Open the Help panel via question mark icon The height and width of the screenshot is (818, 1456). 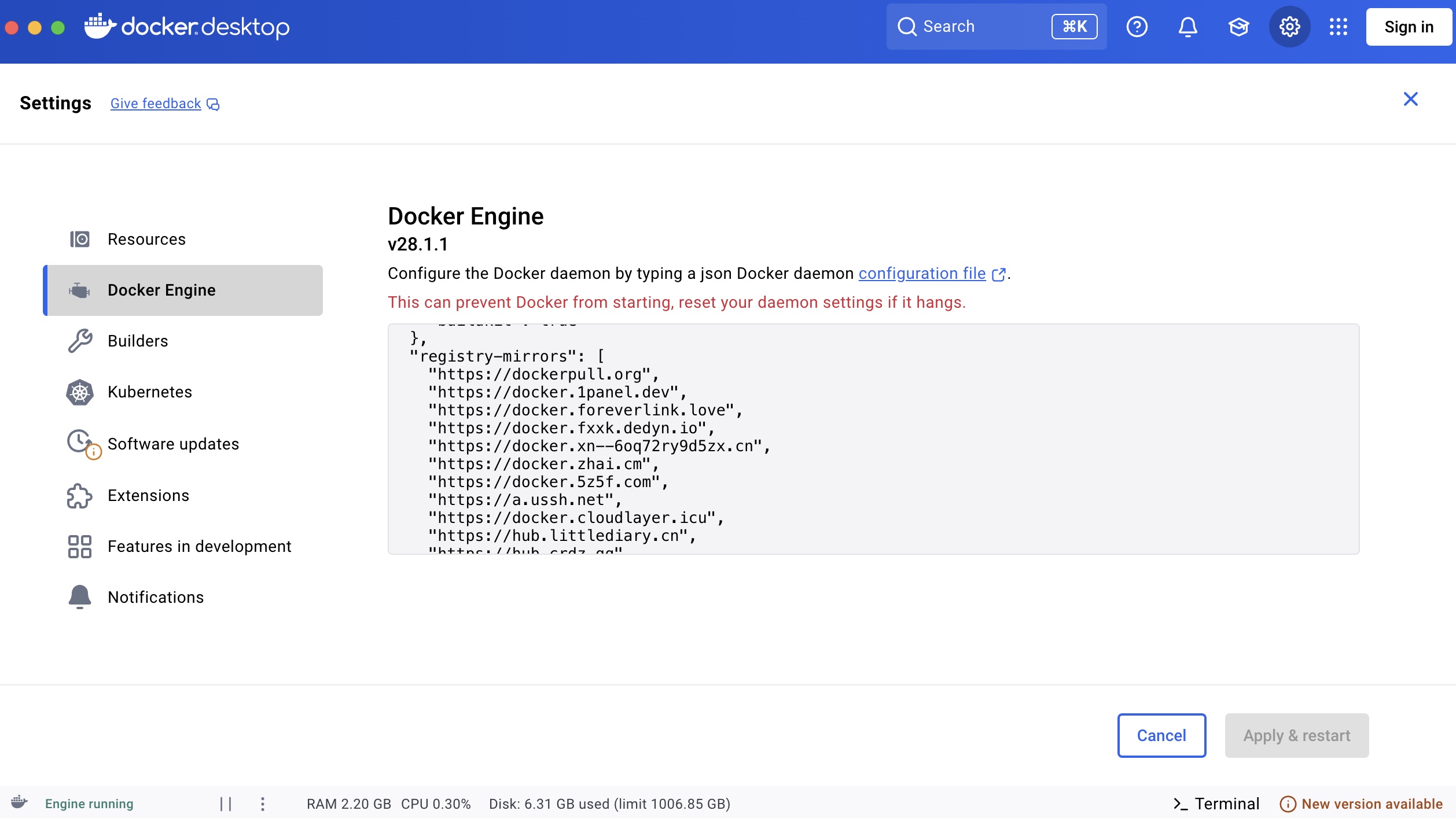pyautogui.click(x=1137, y=26)
